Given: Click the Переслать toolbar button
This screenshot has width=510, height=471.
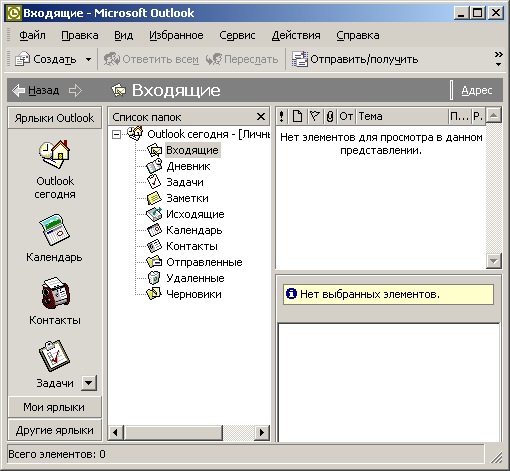Looking at the screenshot, I should click(242, 59).
